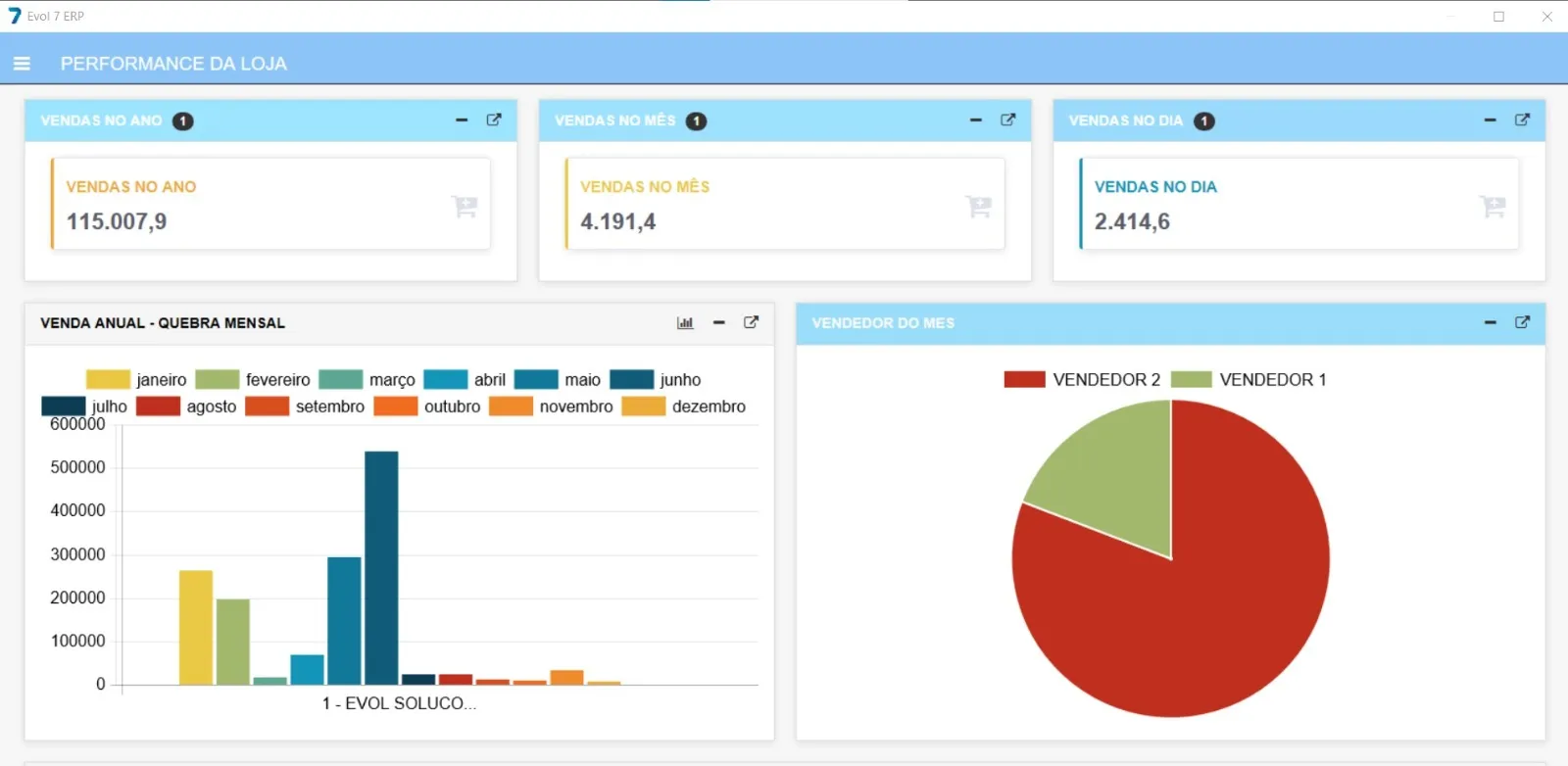Click the Vendas no Dia panel header title
The width and height of the screenshot is (1568, 766).
1125,120
